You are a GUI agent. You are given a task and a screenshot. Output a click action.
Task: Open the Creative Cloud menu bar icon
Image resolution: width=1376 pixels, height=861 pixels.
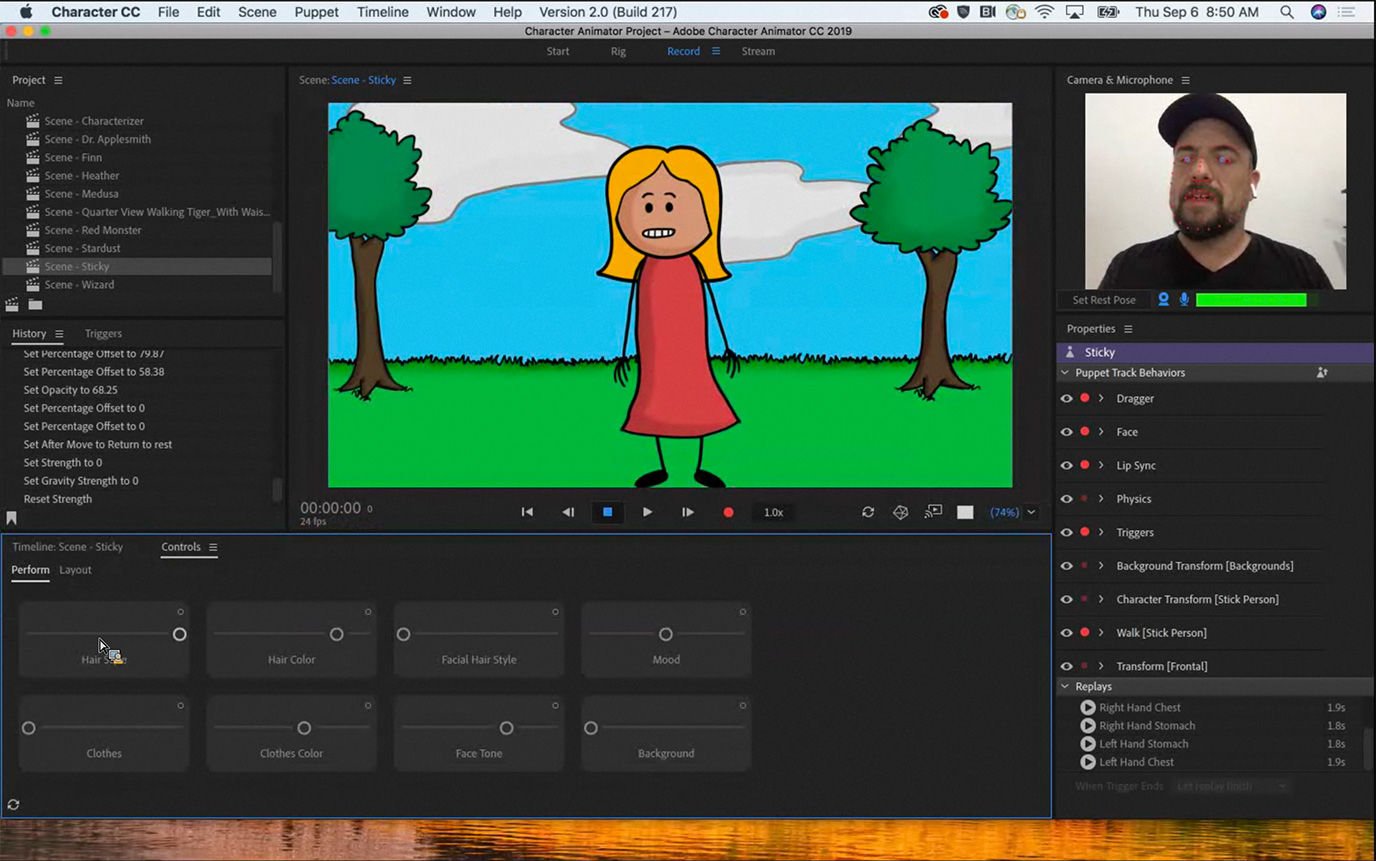point(938,12)
